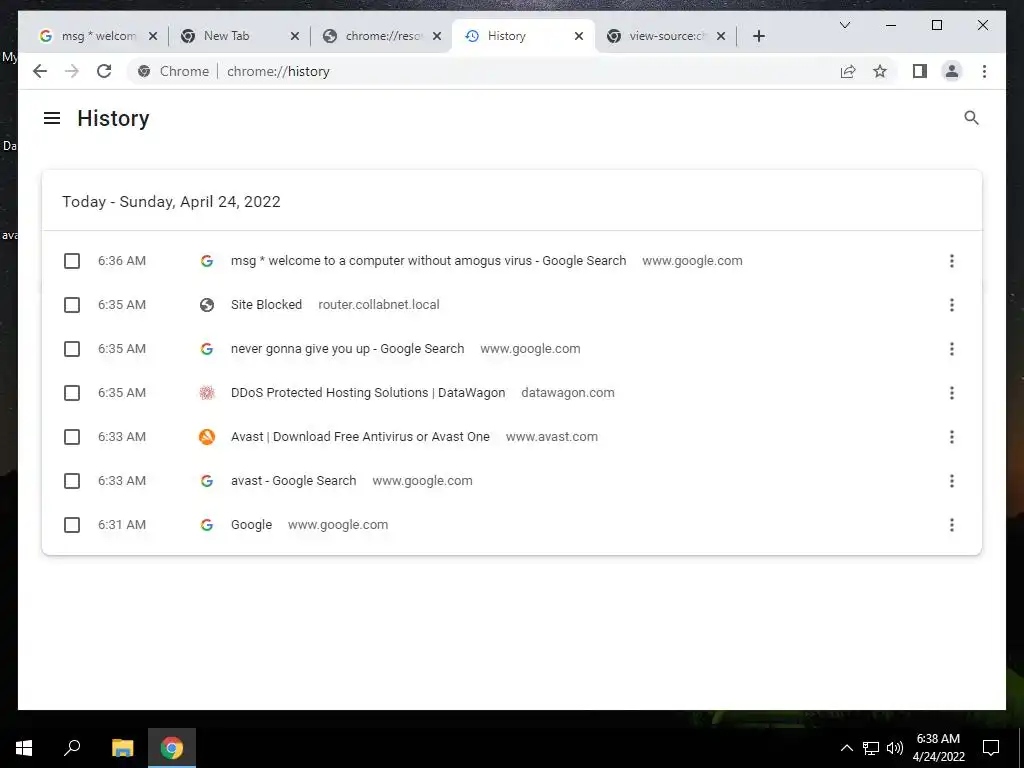Select checkbox for 6:31 AM Google entry
The height and width of the screenshot is (768, 1024).
tap(72, 525)
